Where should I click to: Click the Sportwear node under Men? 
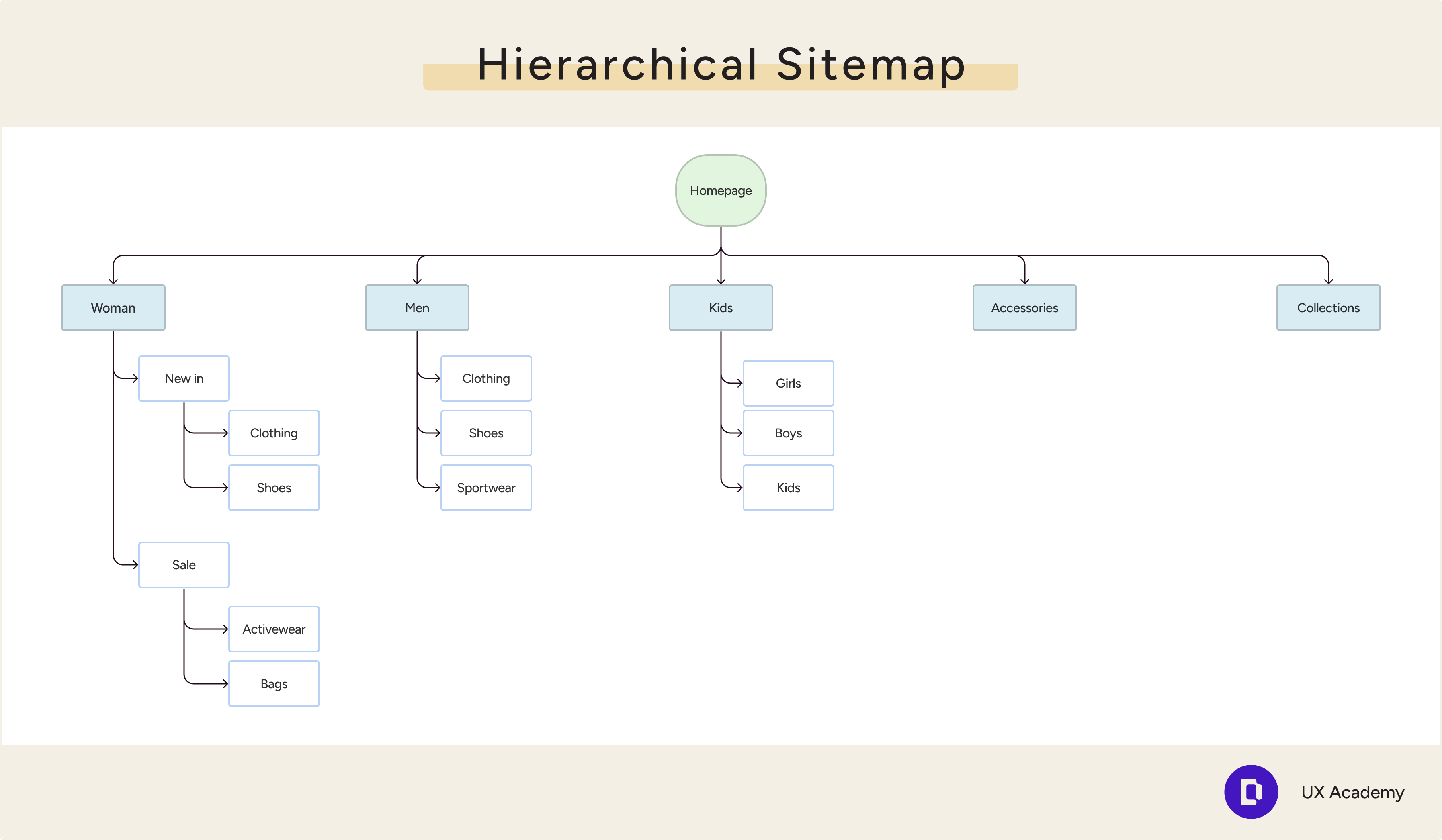pyautogui.click(x=486, y=488)
